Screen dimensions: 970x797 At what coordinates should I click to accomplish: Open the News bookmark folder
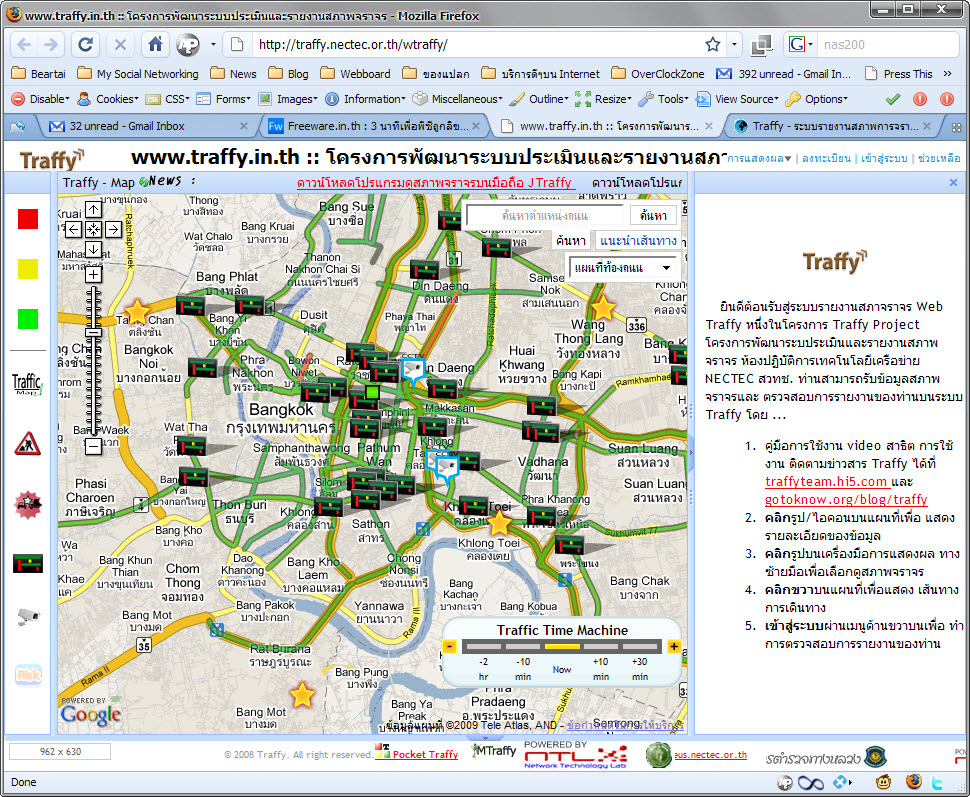(x=233, y=74)
